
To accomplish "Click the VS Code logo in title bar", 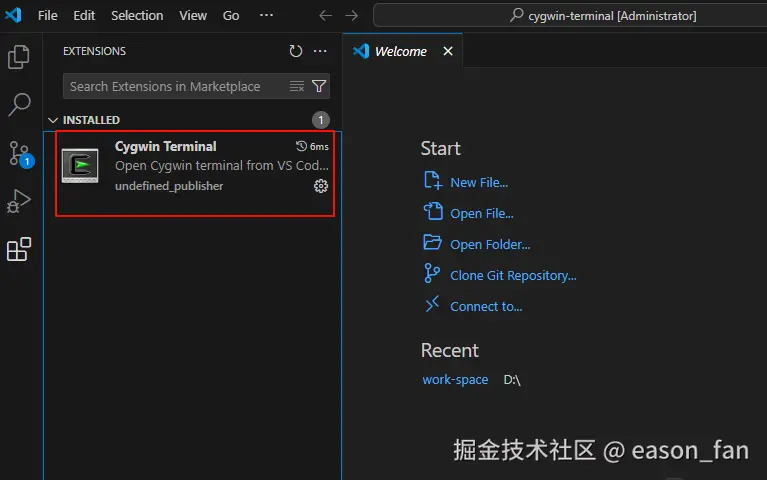I will 13,15.
